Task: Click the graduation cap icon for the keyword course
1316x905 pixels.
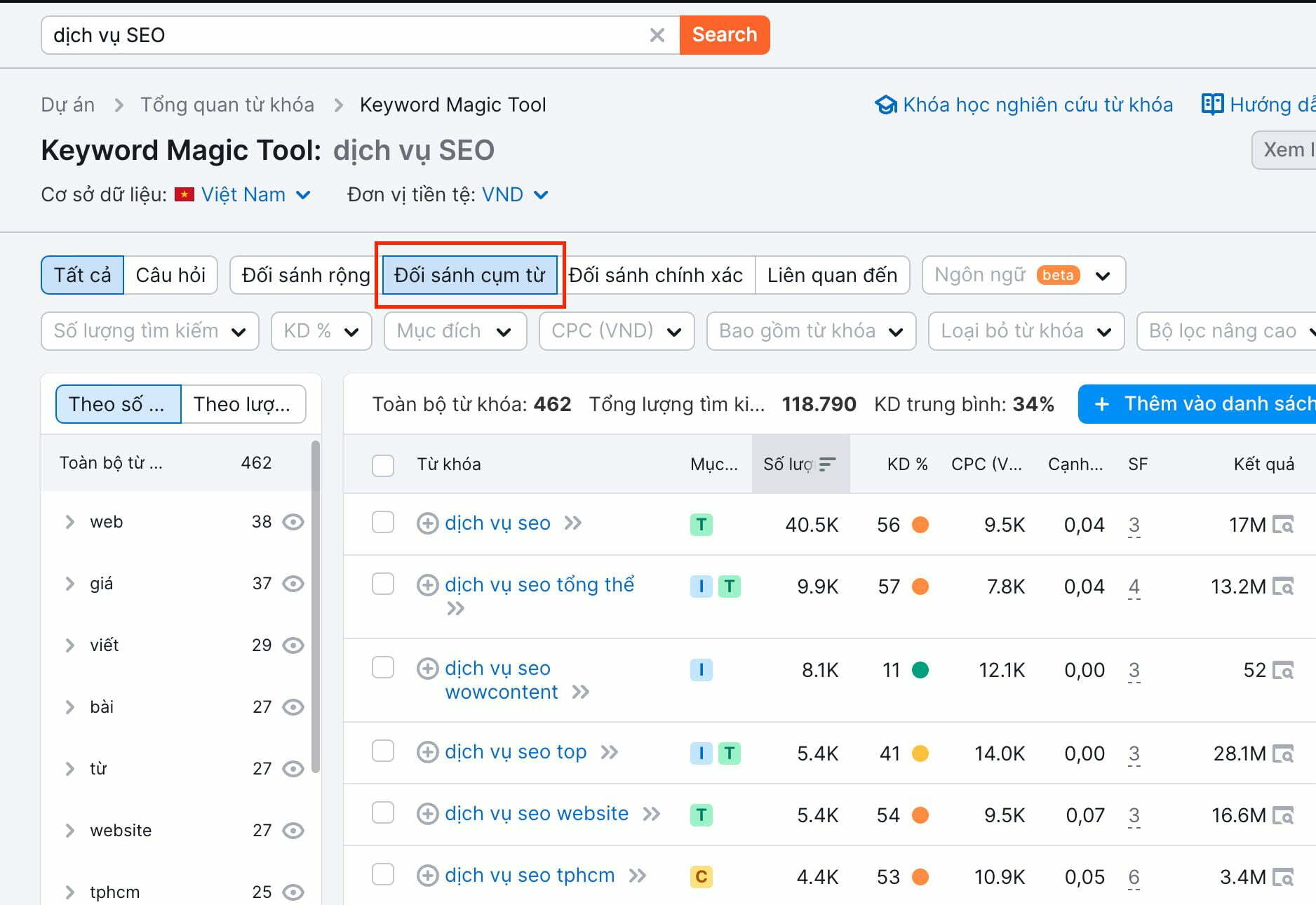Action: [x=886, y=105]
